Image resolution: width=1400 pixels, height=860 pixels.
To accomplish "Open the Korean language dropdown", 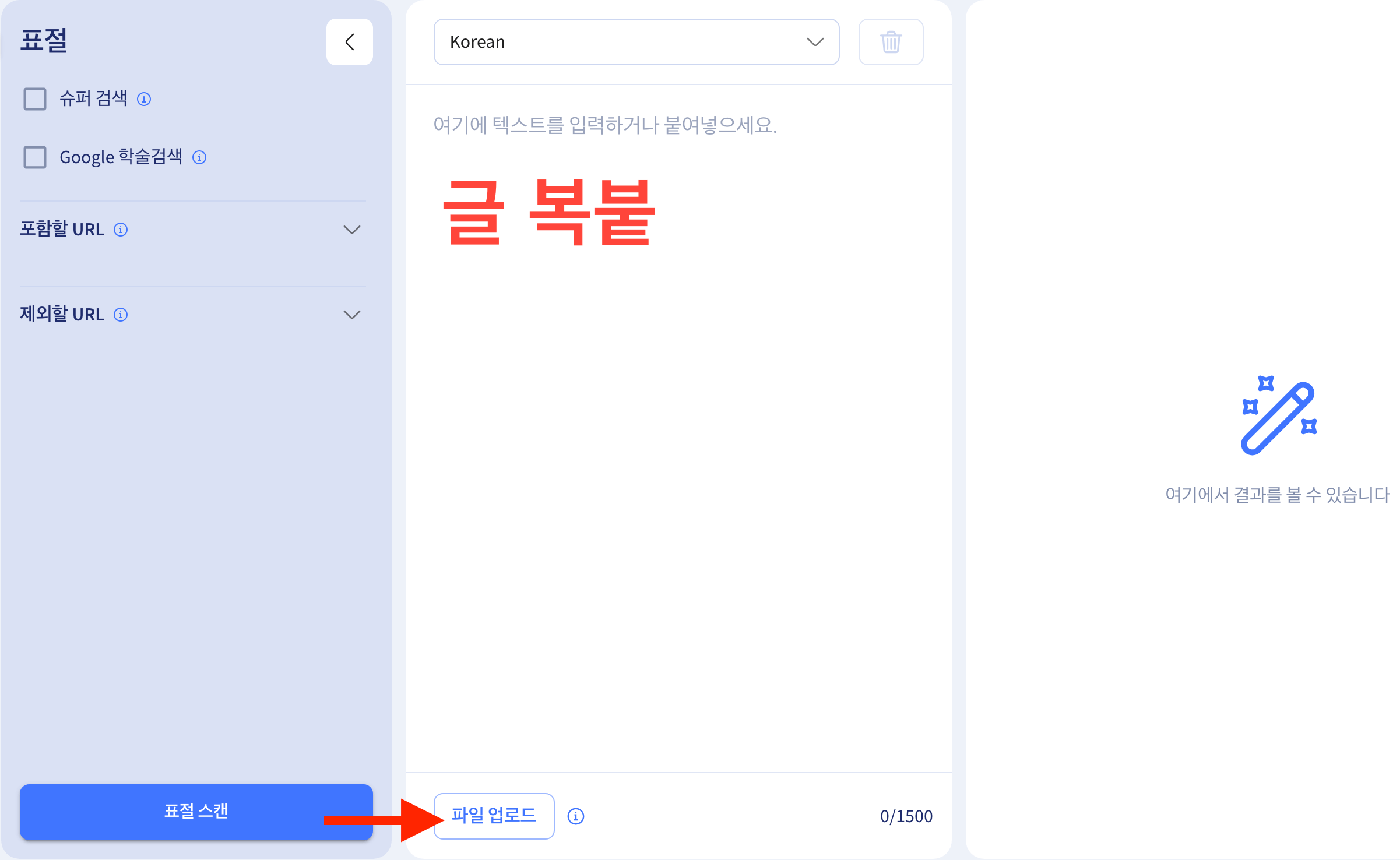I will 636,41.
